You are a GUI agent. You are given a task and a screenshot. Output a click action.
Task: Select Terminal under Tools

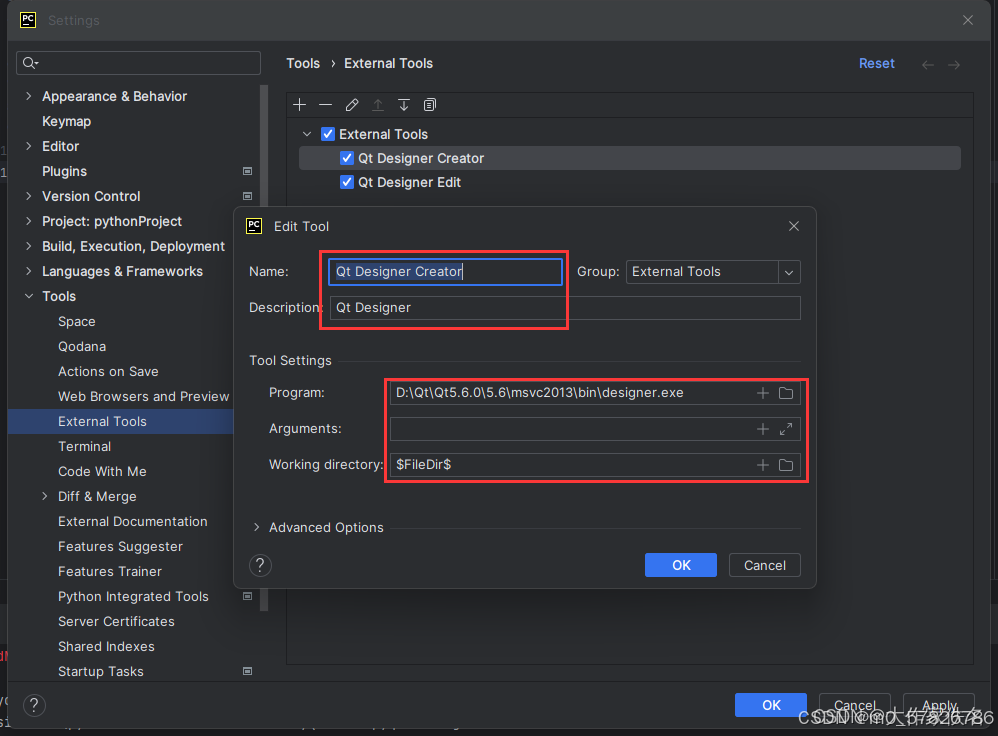[x=85, y=446]
